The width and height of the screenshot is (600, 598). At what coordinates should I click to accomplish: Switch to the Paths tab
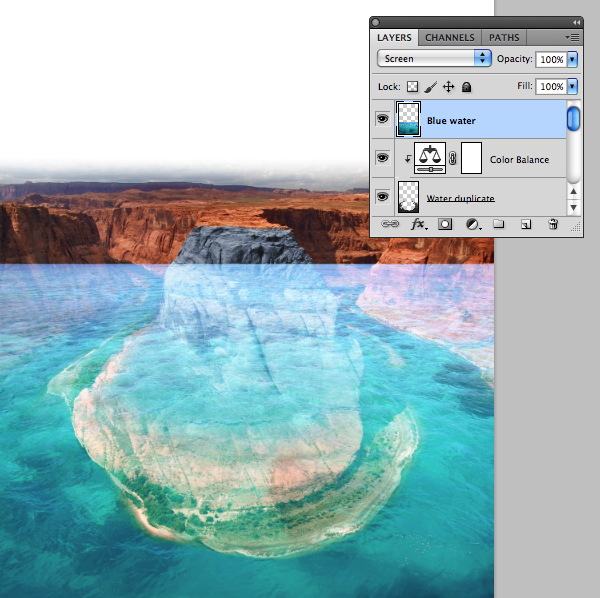tap(504, 37)
